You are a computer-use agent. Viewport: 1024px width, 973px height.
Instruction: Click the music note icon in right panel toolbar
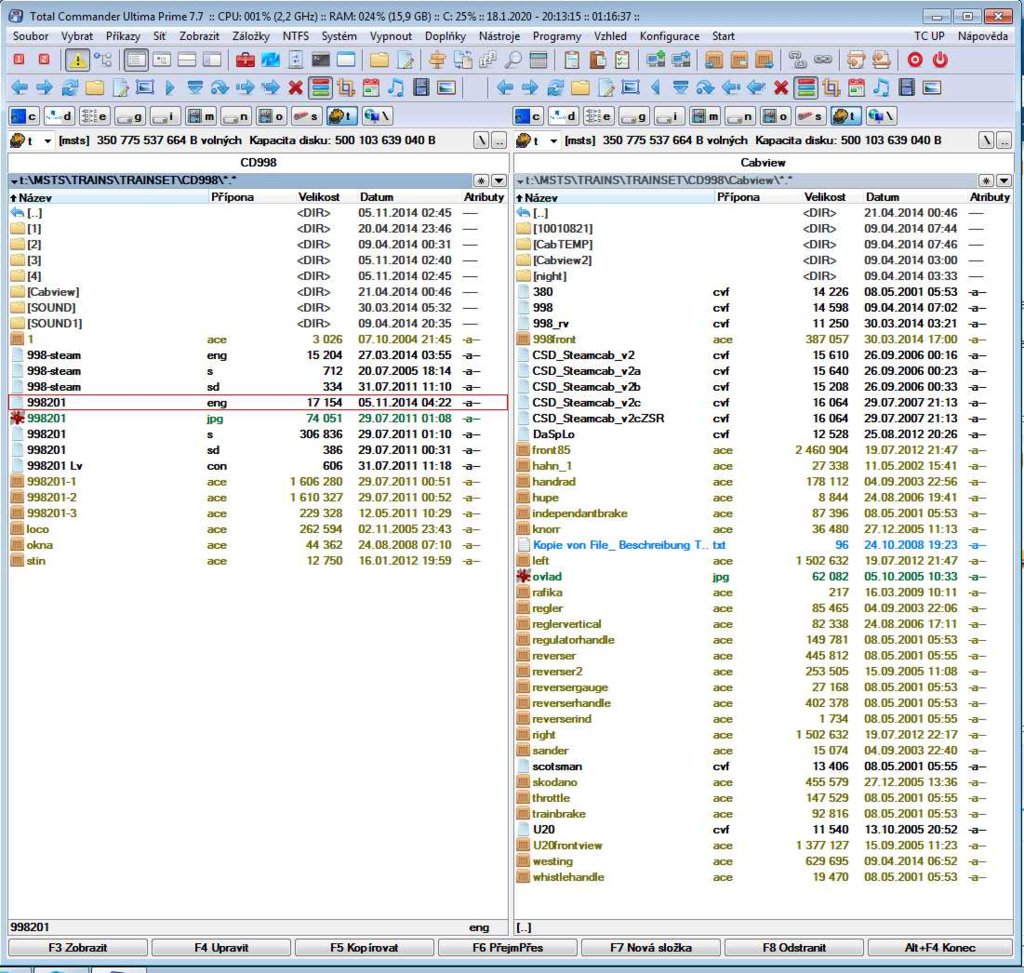click(881, 88)
